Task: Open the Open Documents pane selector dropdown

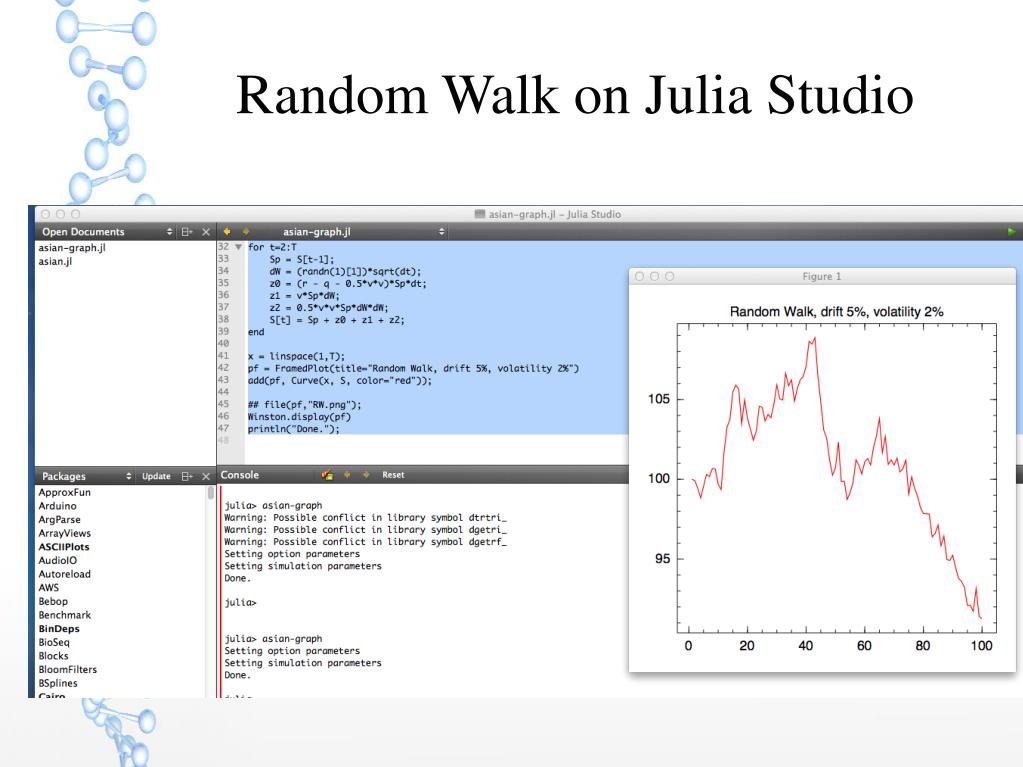Action: tap(170, 232)
